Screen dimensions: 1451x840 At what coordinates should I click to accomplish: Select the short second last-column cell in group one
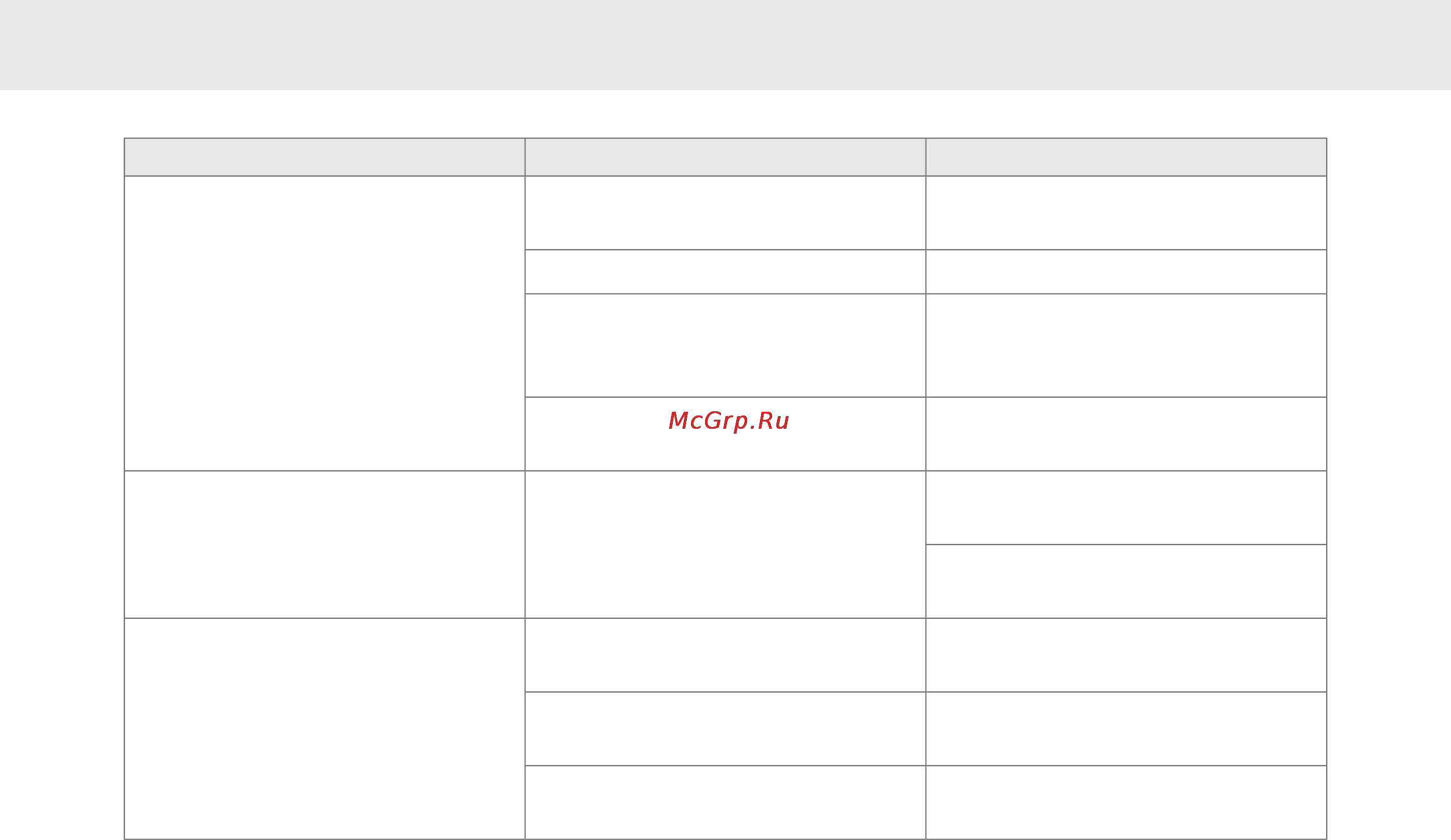tap(1126, 272)
